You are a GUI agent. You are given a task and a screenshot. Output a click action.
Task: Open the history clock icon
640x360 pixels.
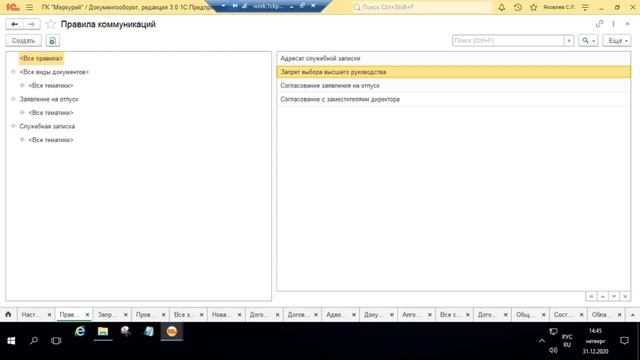point(518,7)
